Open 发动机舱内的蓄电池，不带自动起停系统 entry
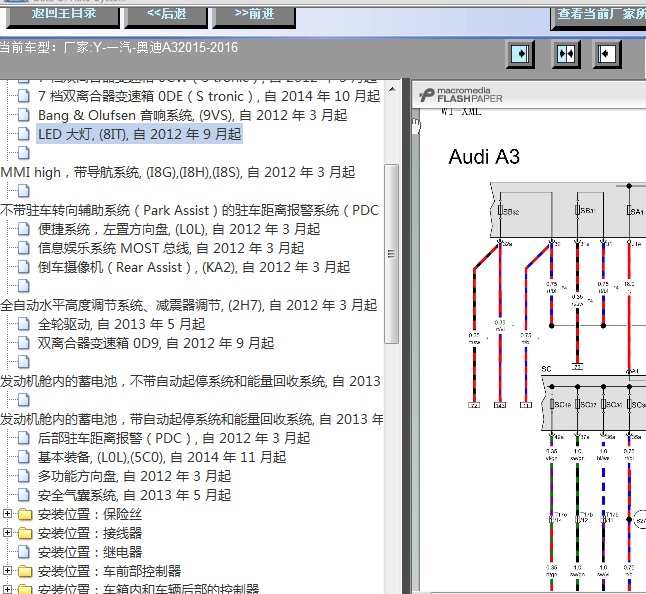 click(x=190, y=381)
